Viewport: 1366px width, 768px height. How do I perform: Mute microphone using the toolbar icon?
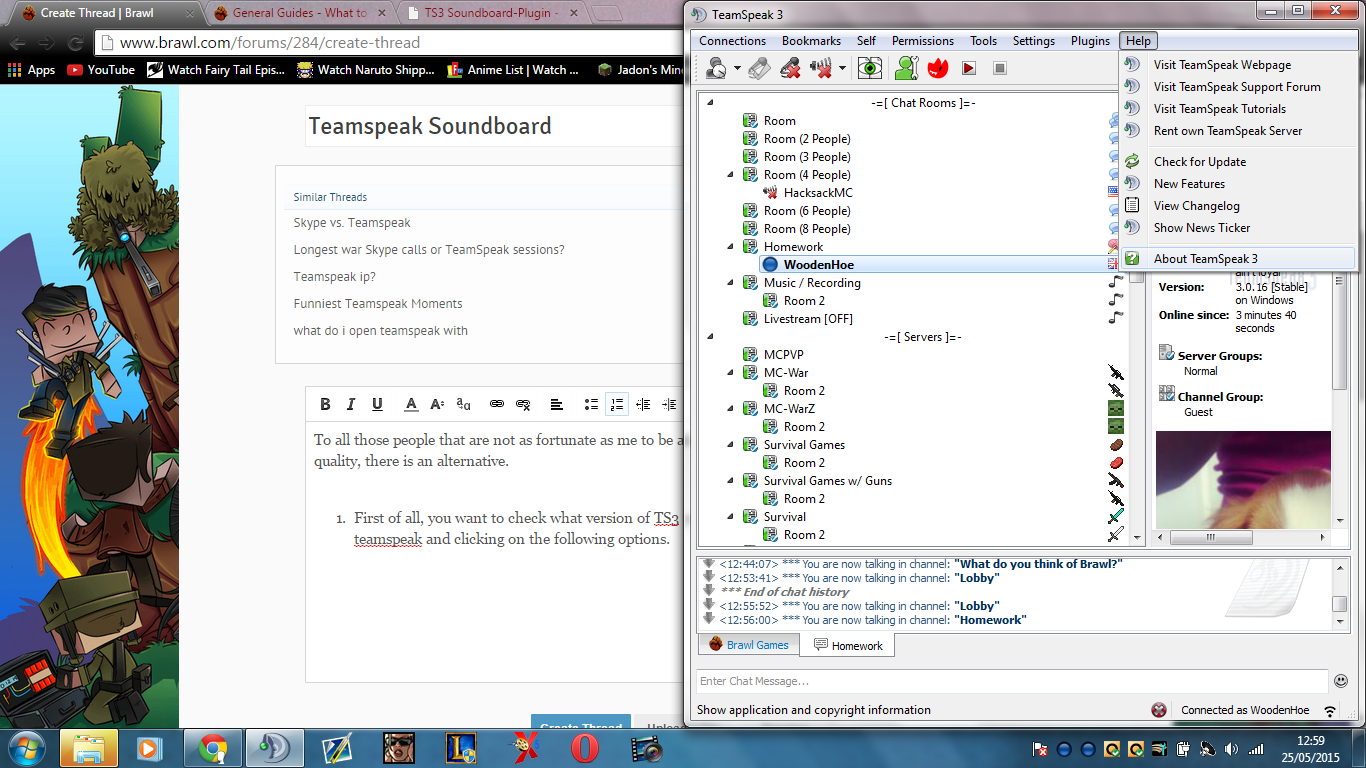pyautogui.click(x=790, y=68)
